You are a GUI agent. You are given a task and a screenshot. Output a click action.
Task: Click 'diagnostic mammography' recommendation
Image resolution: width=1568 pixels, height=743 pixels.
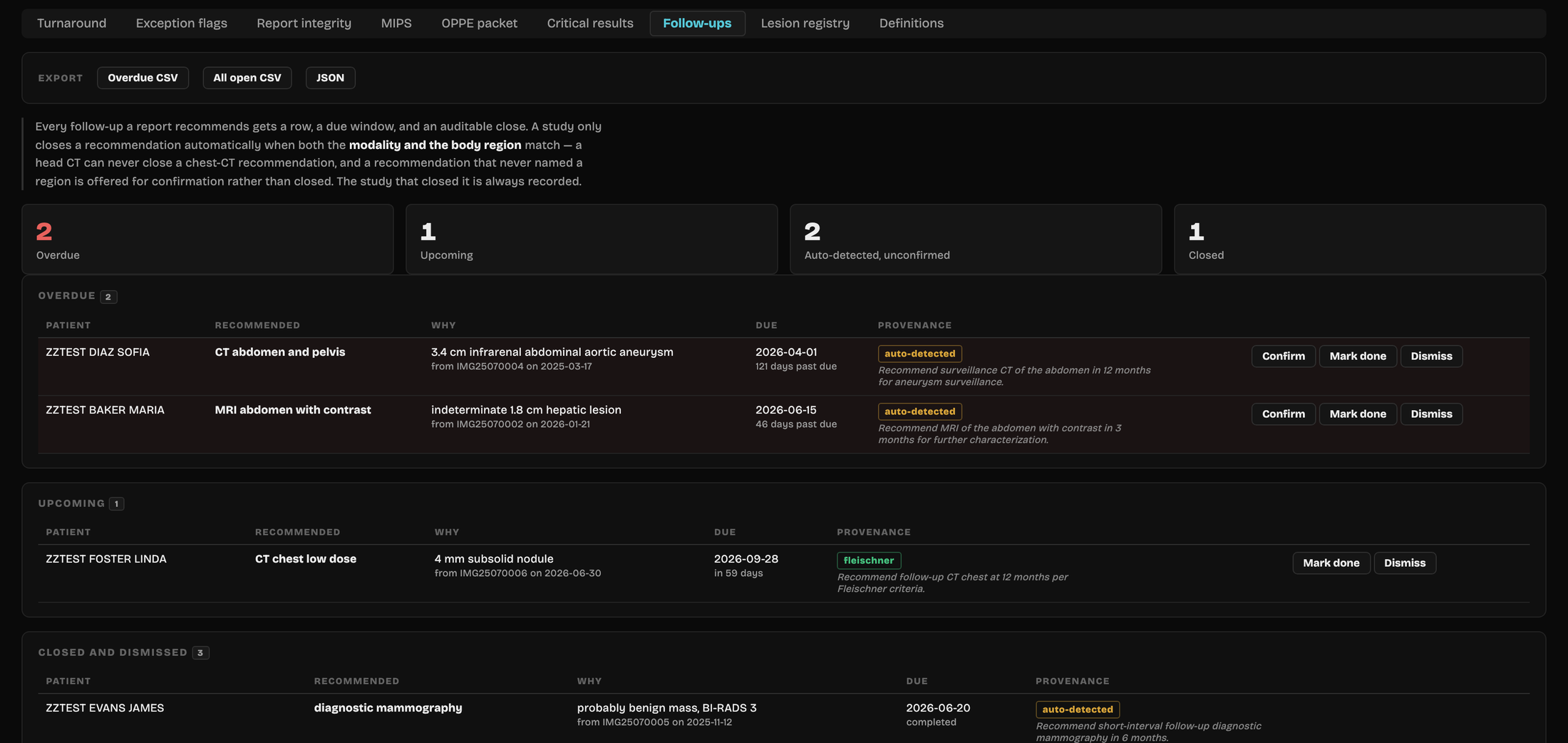[388, 708]
